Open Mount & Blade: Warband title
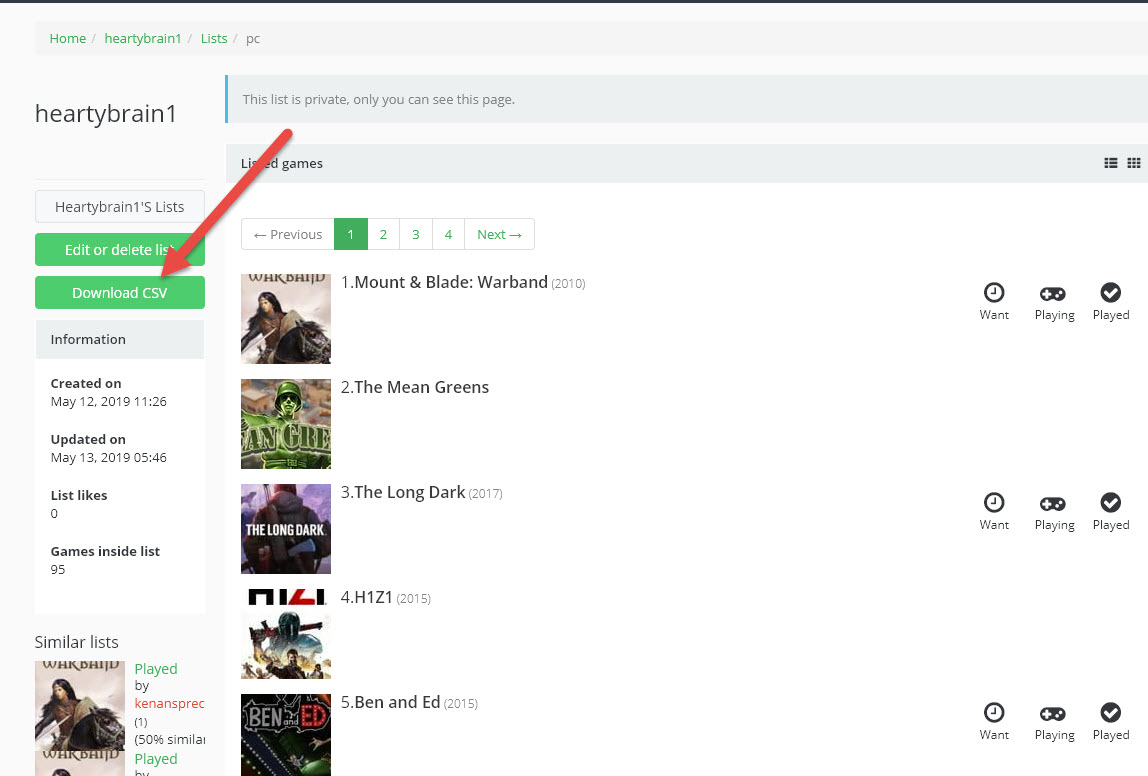The height and width of the screenshot is (776, 1148). click(x=451, y=283)
